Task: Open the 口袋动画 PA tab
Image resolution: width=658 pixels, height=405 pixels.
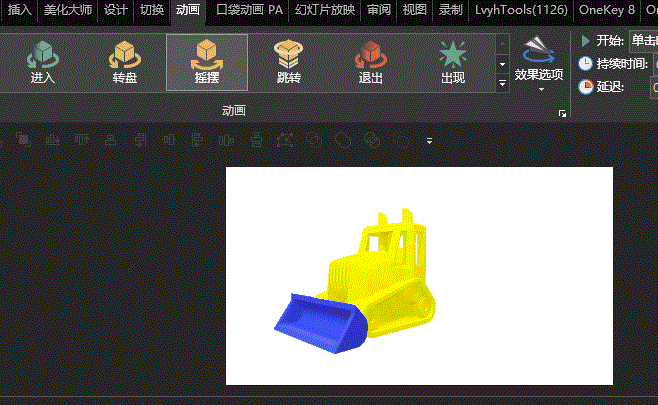Action: tap(250, 10)
